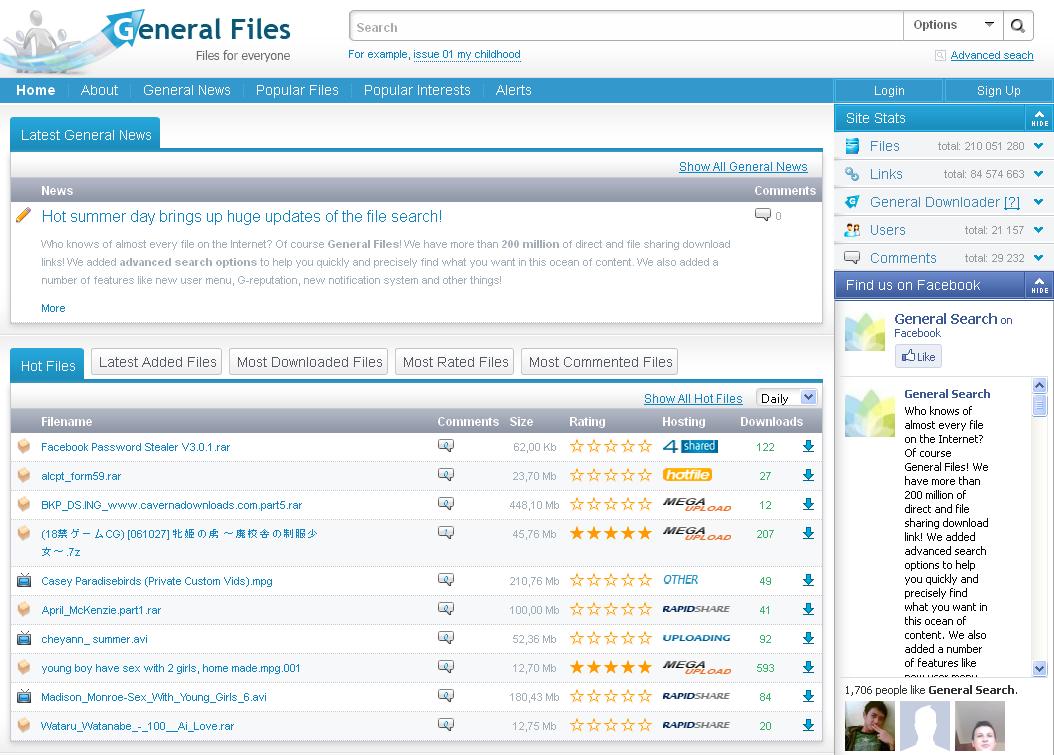Like General Search on Facebook
The height and width of the screenshot is (755, 1054).
[918, 356]
